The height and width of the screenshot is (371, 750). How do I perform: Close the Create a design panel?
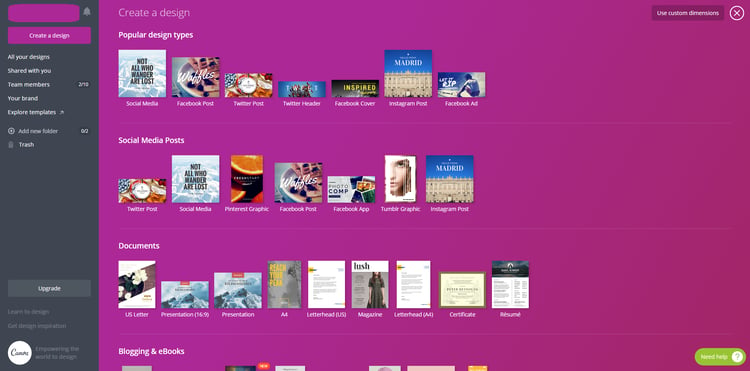[x=737, y=13]
